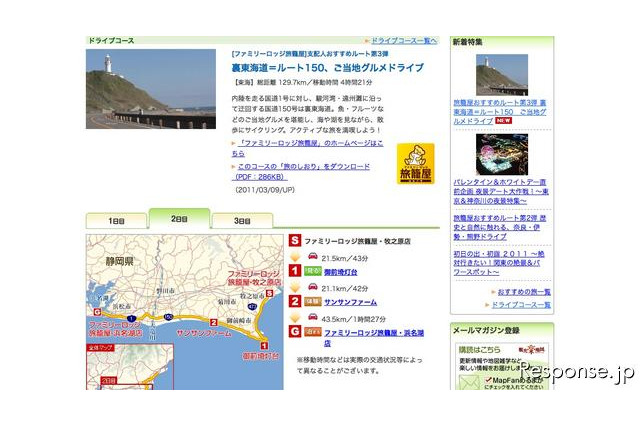Click the red G goal marker icon
Screen dimensions: 640x426
[295, 331]
